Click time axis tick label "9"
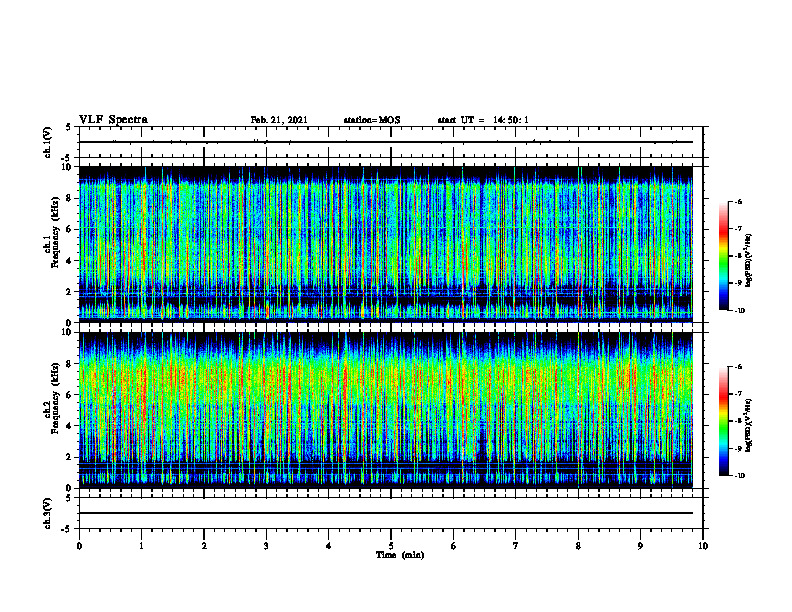 pos(640,546)
